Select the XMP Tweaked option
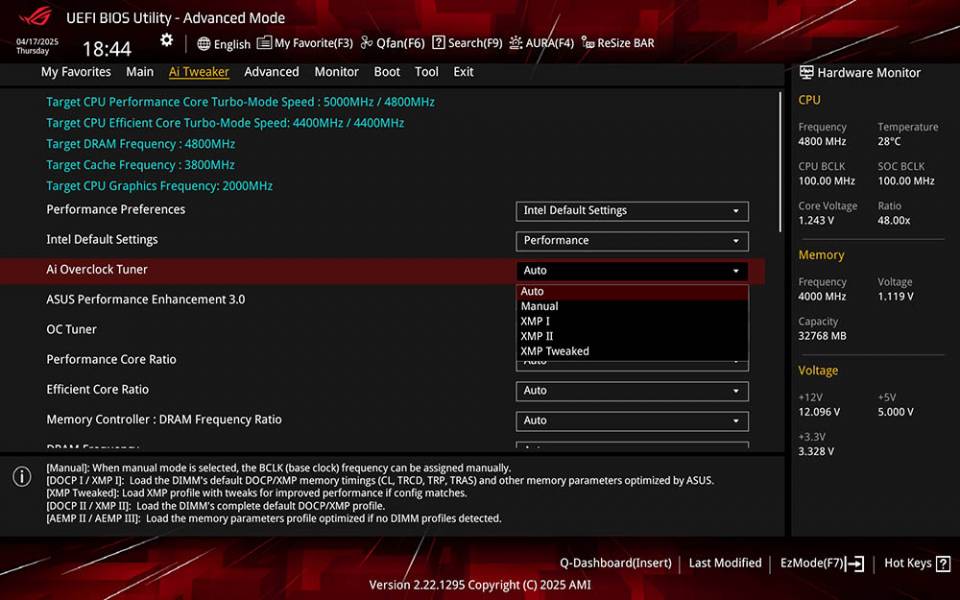The width and height of the screenshot is (960, 600). [x=555, y=351]
